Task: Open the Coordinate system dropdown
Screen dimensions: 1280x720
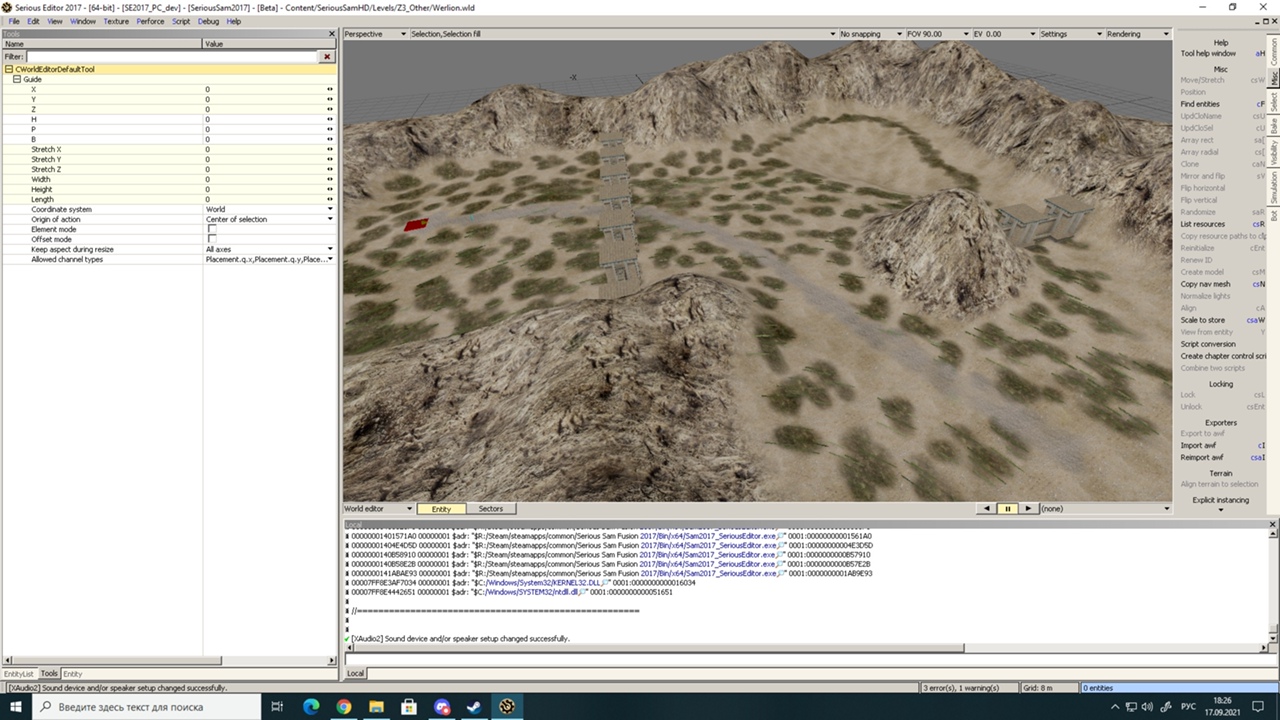Action: click(270, 209)
